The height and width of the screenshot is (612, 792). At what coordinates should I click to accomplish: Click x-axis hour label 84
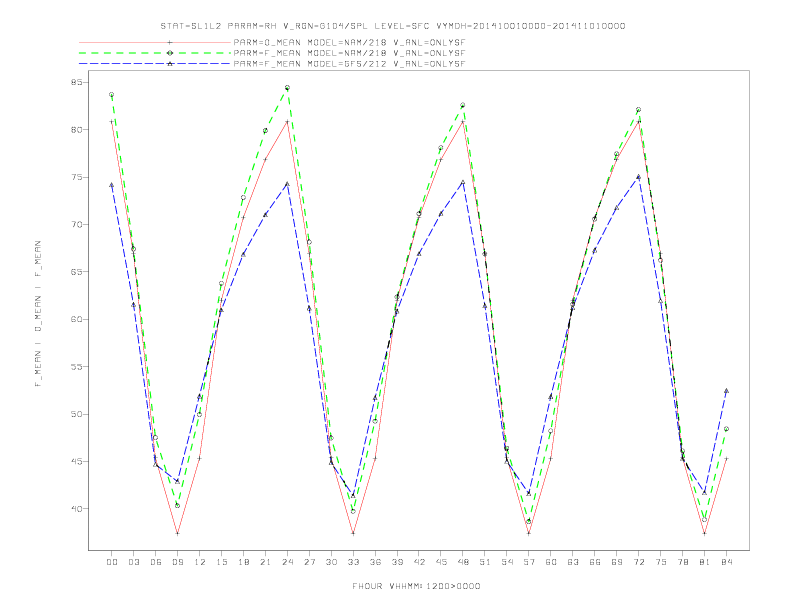727,562
